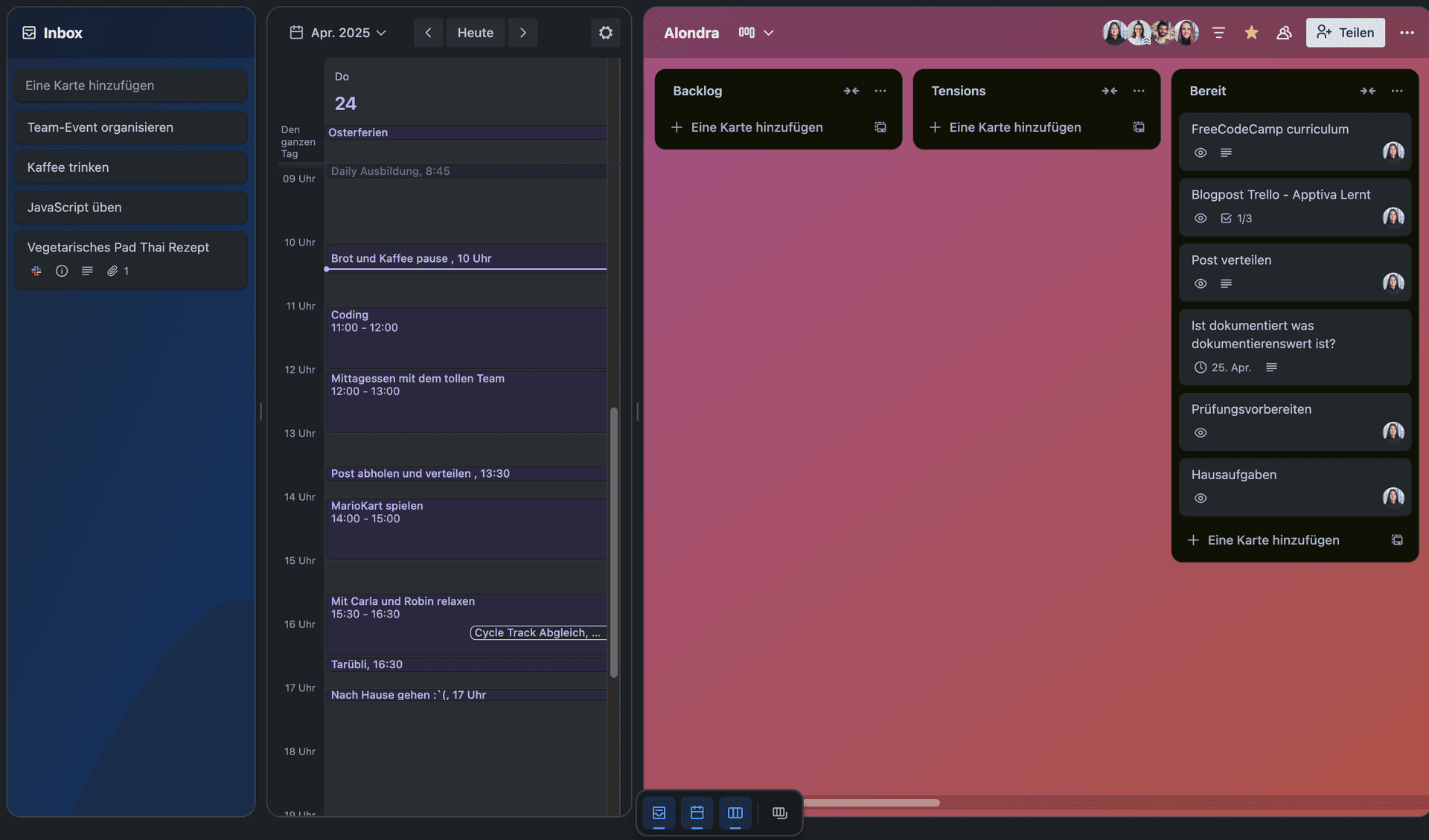Viewport: 1429px width, 840px height.
Task: Add a card to the Backlog list
Action: coord(757,127)
